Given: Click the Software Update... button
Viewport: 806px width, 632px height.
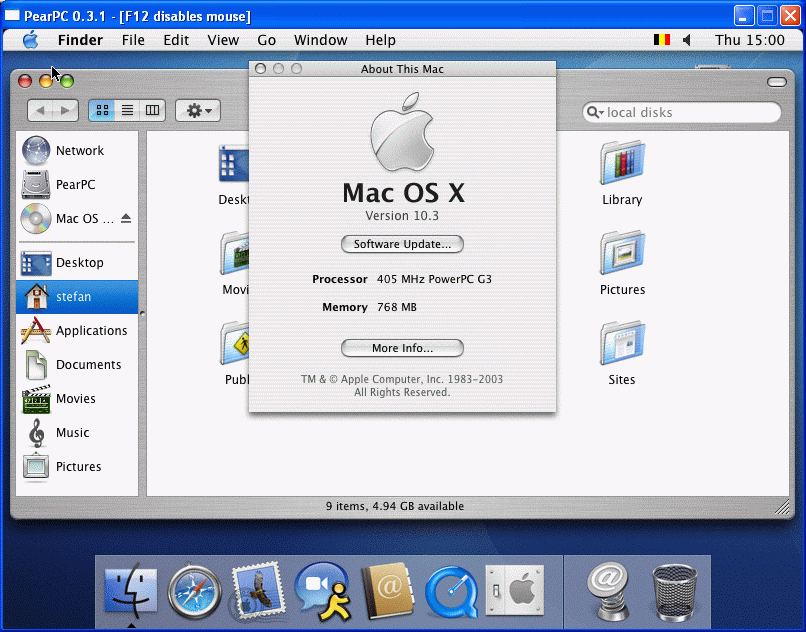Looking at the screenshot, I should click(402, 244).
